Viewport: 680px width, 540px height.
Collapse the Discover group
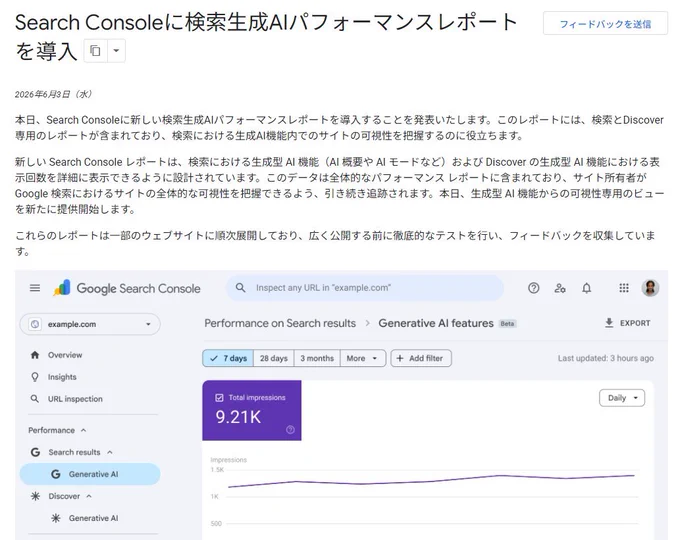tap(89, 496)
